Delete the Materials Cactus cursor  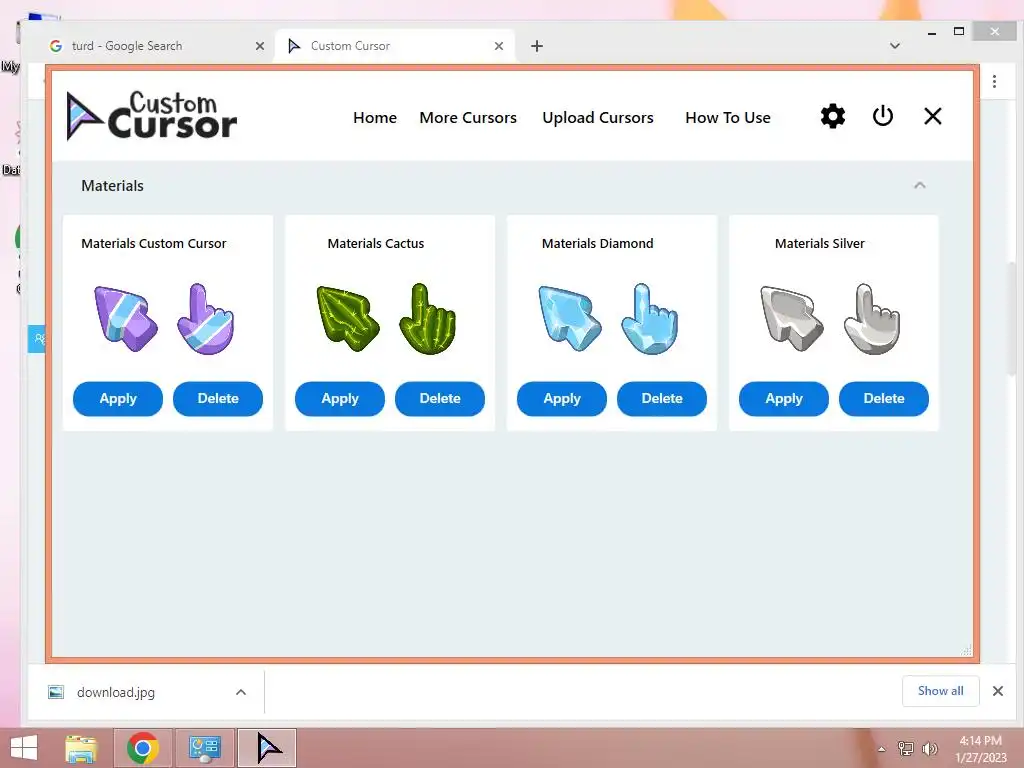(x=440, y=398)
